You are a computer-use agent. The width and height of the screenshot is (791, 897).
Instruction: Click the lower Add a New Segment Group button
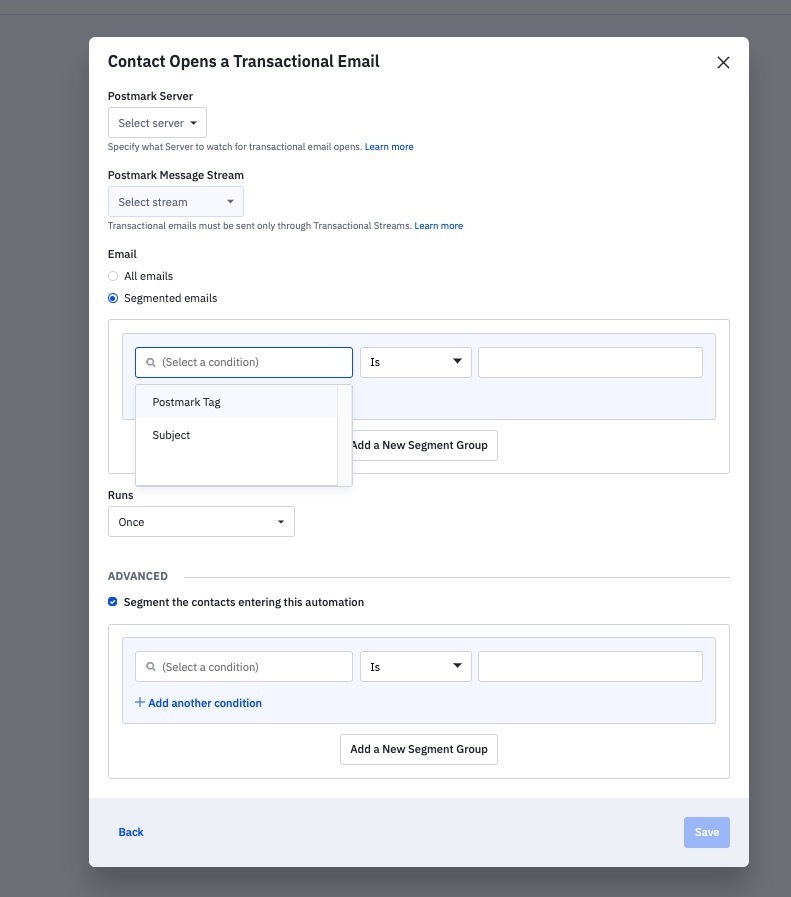(419, 749)
